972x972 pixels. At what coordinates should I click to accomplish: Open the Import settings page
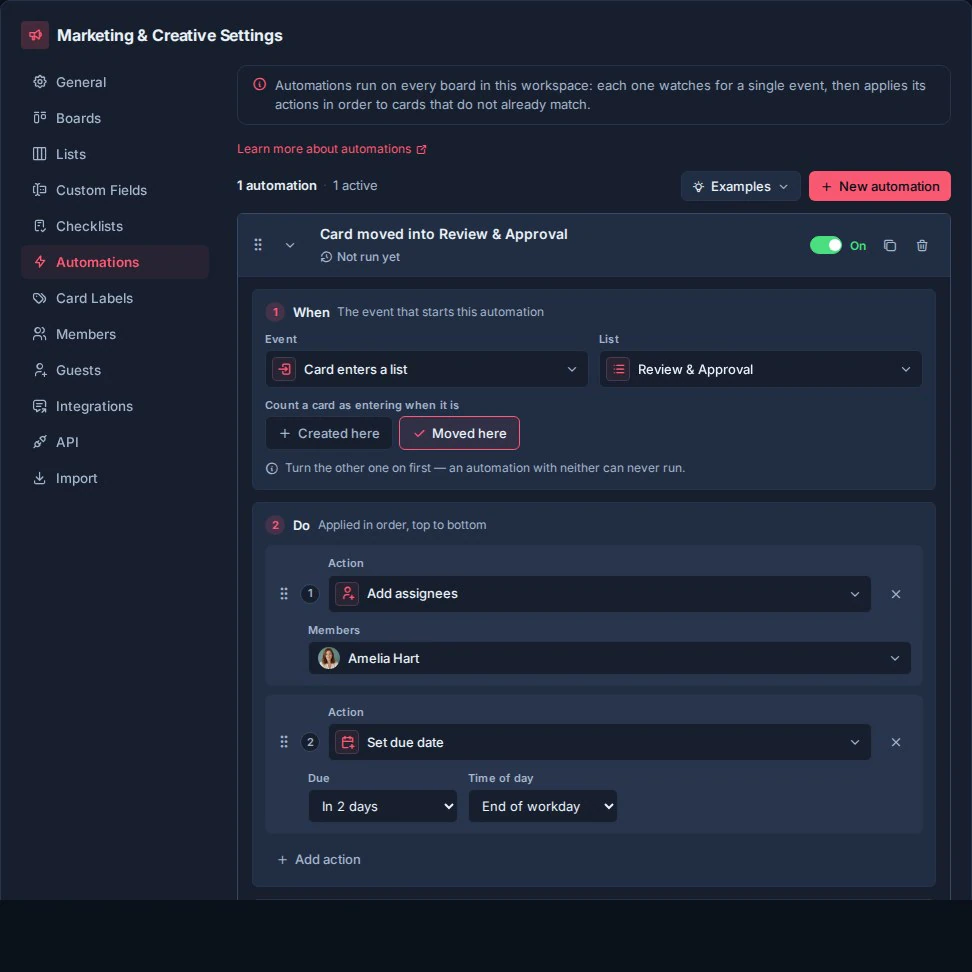115,478
